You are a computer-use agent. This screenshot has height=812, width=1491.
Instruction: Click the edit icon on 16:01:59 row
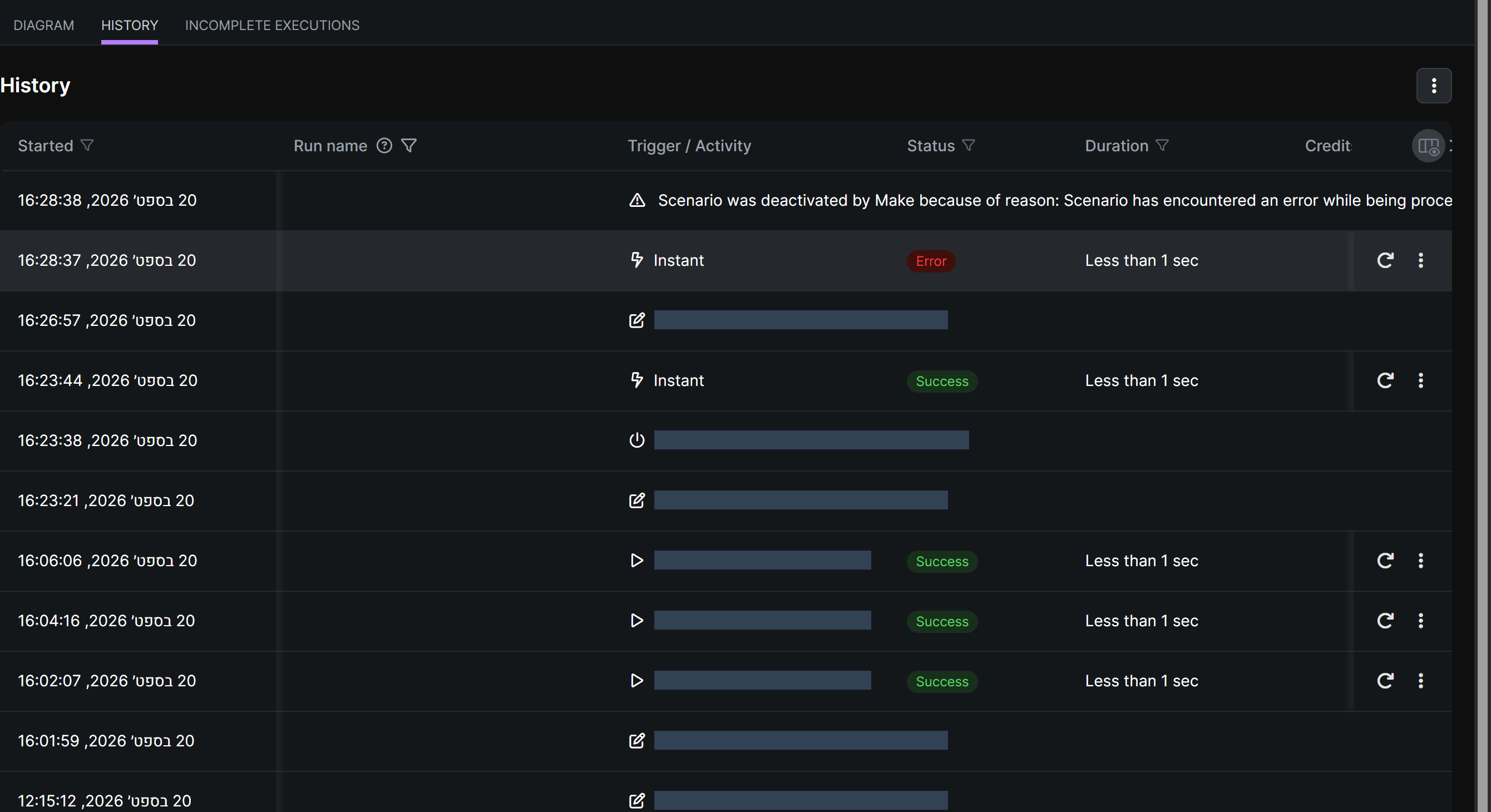point(636,740)
